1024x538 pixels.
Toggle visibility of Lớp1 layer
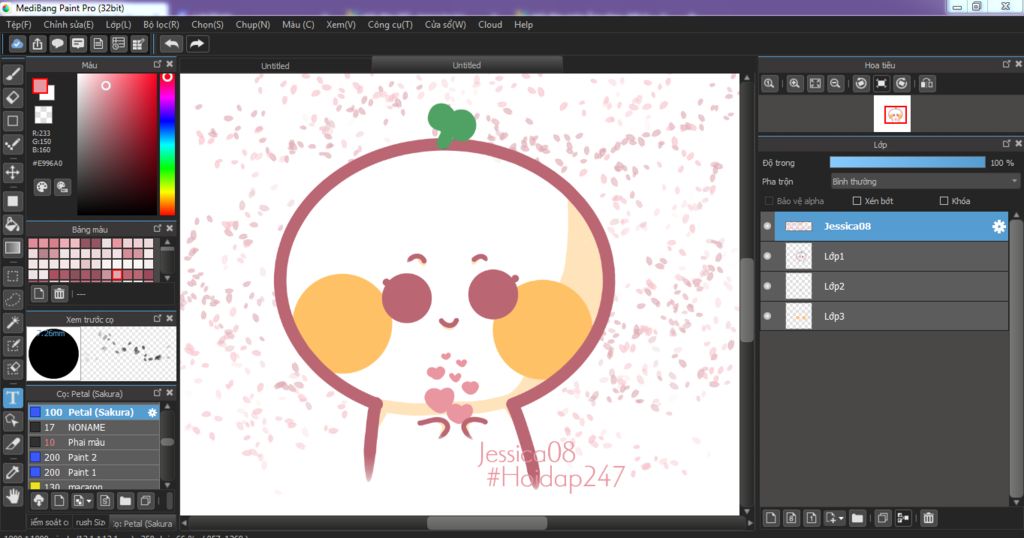767,256
